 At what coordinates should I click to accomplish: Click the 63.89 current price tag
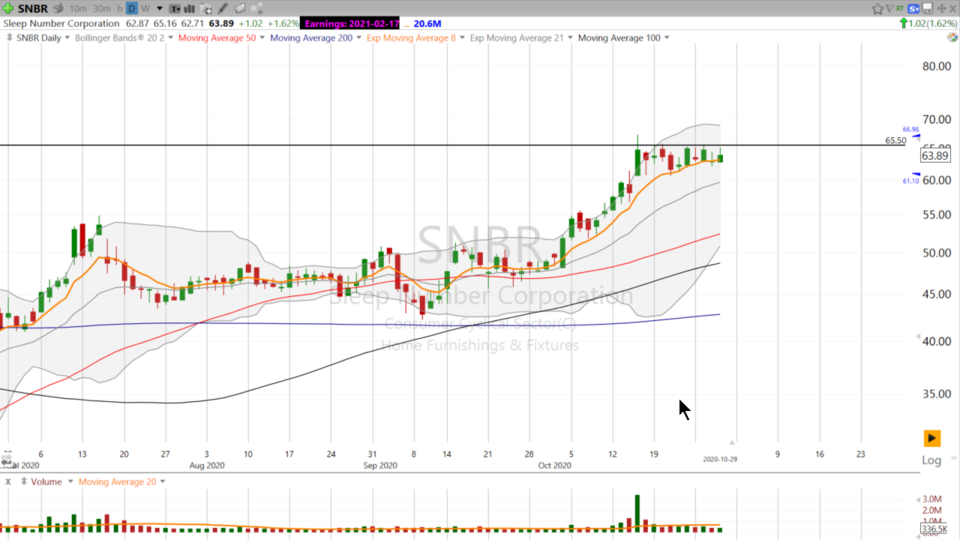[x=936, y=156]
